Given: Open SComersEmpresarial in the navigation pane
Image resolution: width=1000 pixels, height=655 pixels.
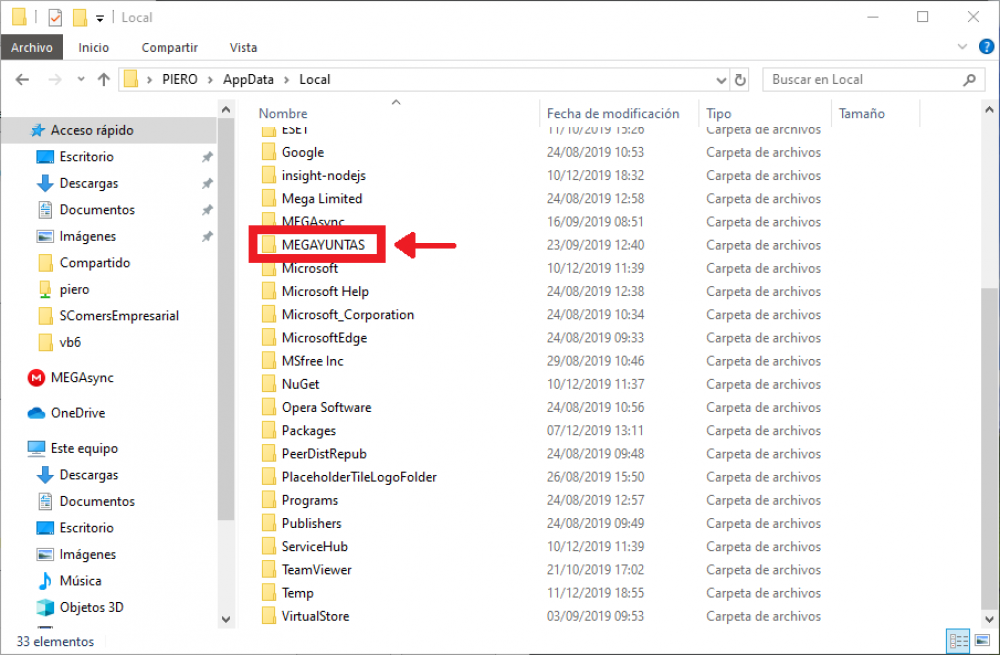Looking at the screenshot, I should 119,316.
